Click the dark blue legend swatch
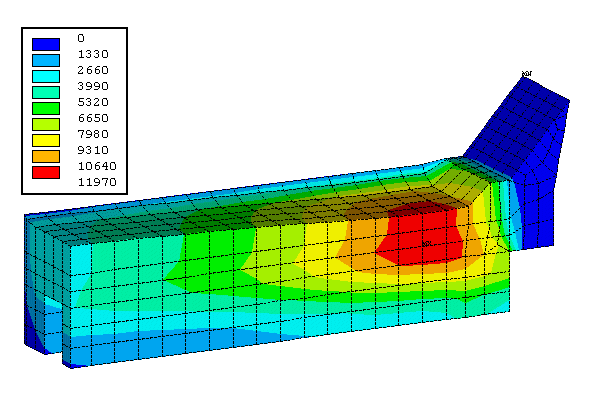 [x=46, y=44]
